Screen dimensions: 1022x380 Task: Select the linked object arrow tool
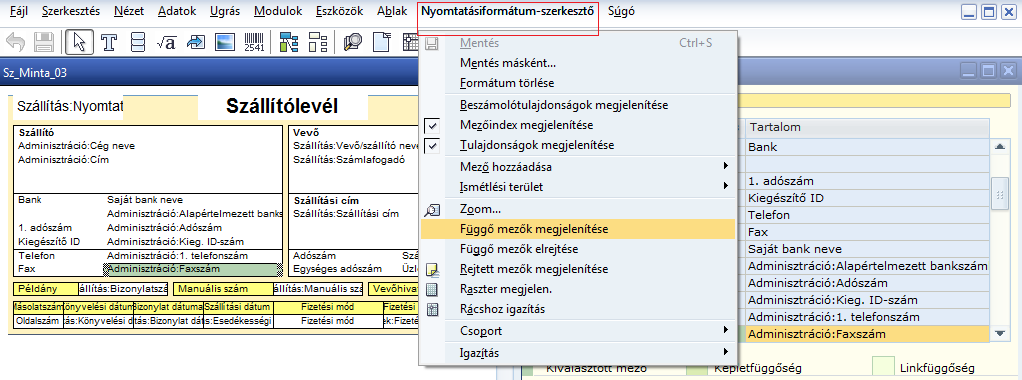click(x=196, y=42)
